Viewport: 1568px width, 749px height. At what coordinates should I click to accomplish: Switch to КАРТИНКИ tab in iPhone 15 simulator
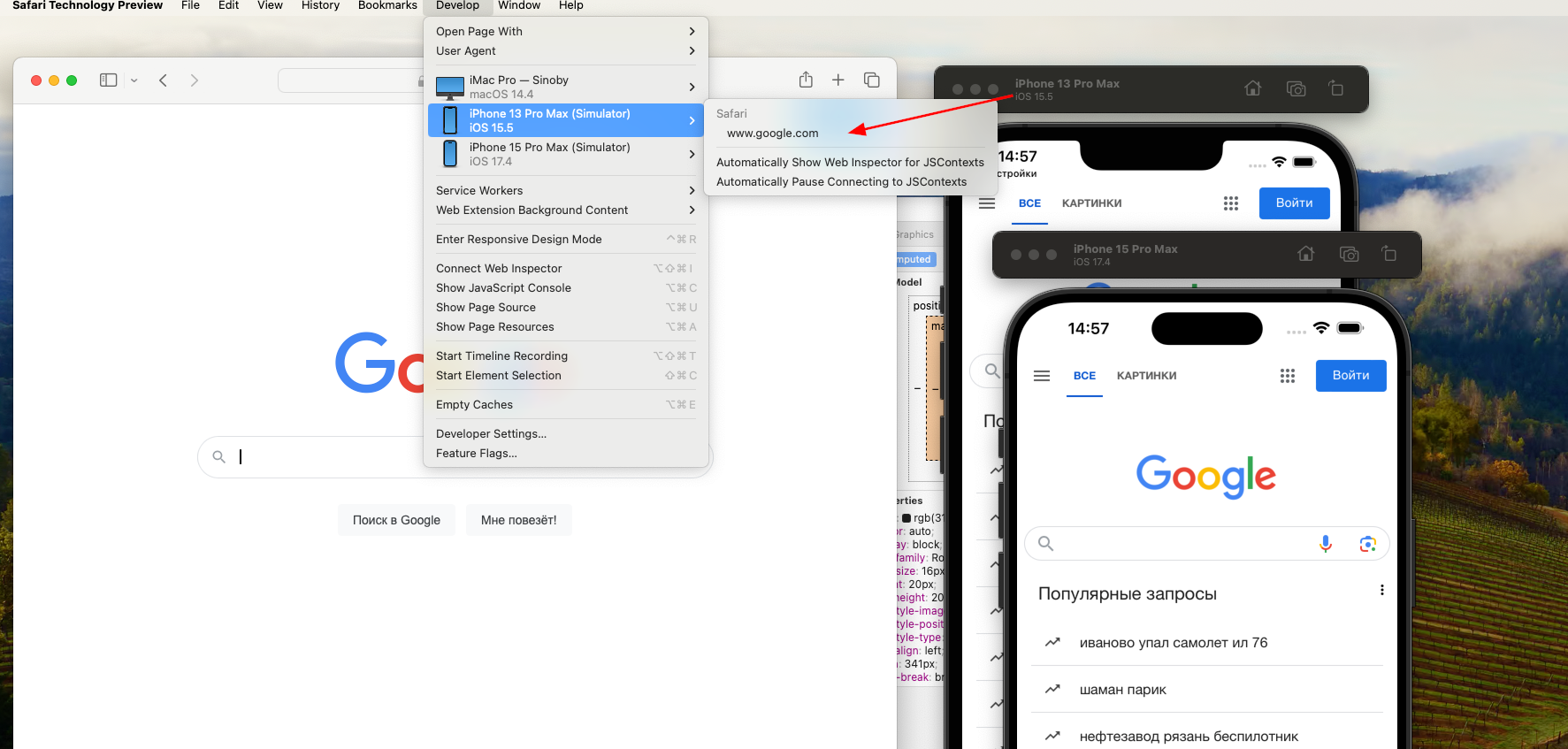click(1146, 376)
